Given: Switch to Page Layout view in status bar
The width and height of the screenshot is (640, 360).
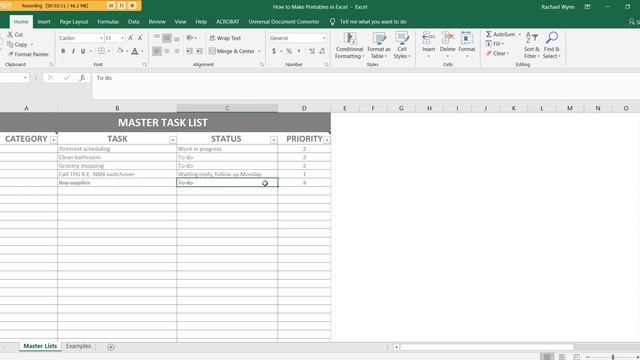Looking at the screenshot, I should (562, 357).
